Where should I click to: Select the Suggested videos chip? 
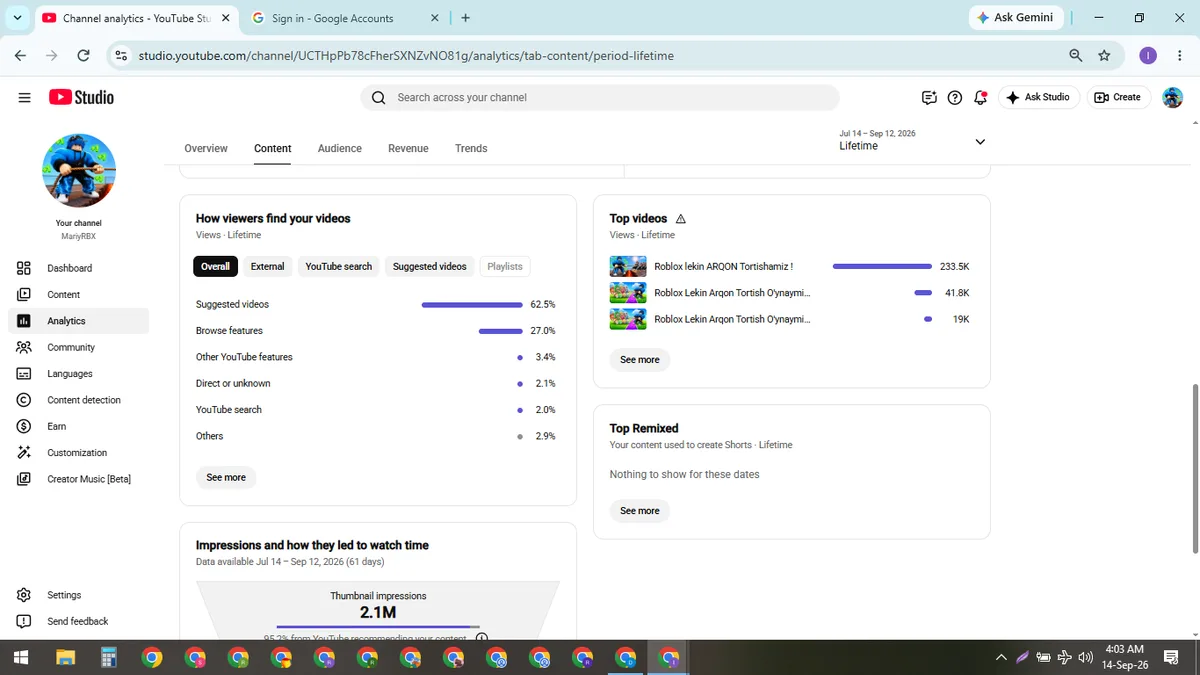point(429,266)
